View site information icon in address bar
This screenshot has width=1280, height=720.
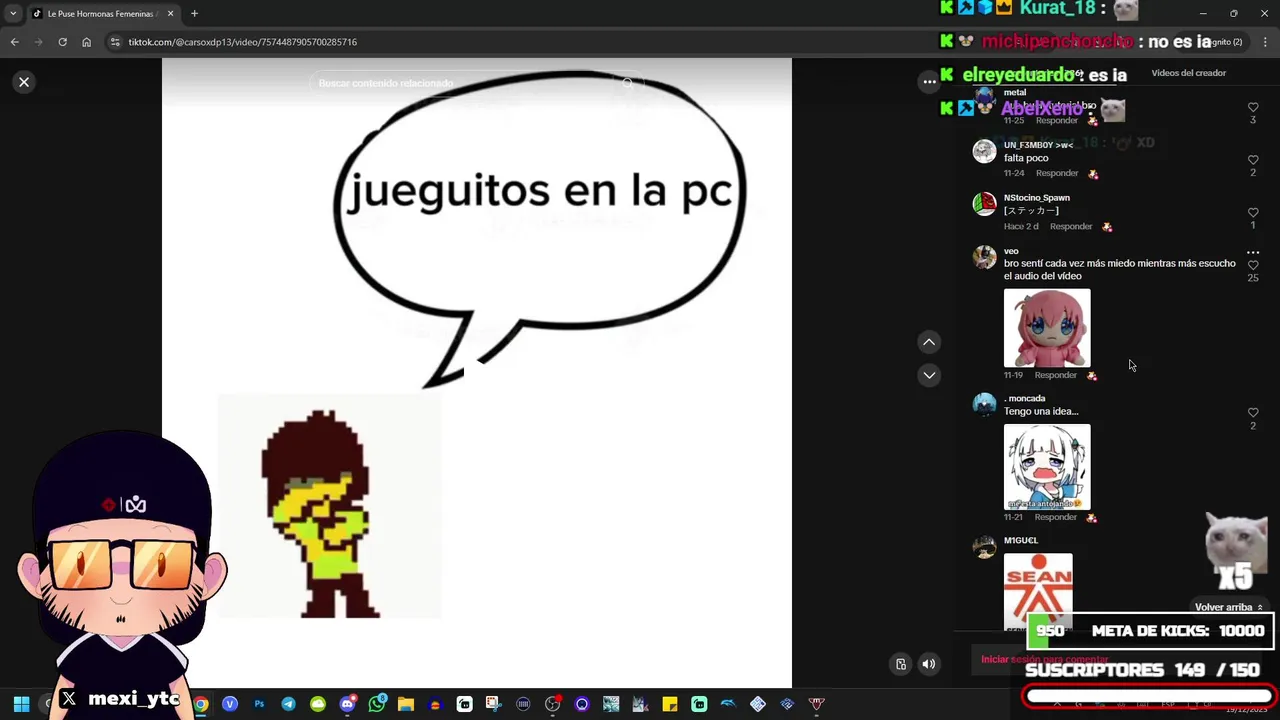click(115, 42)
